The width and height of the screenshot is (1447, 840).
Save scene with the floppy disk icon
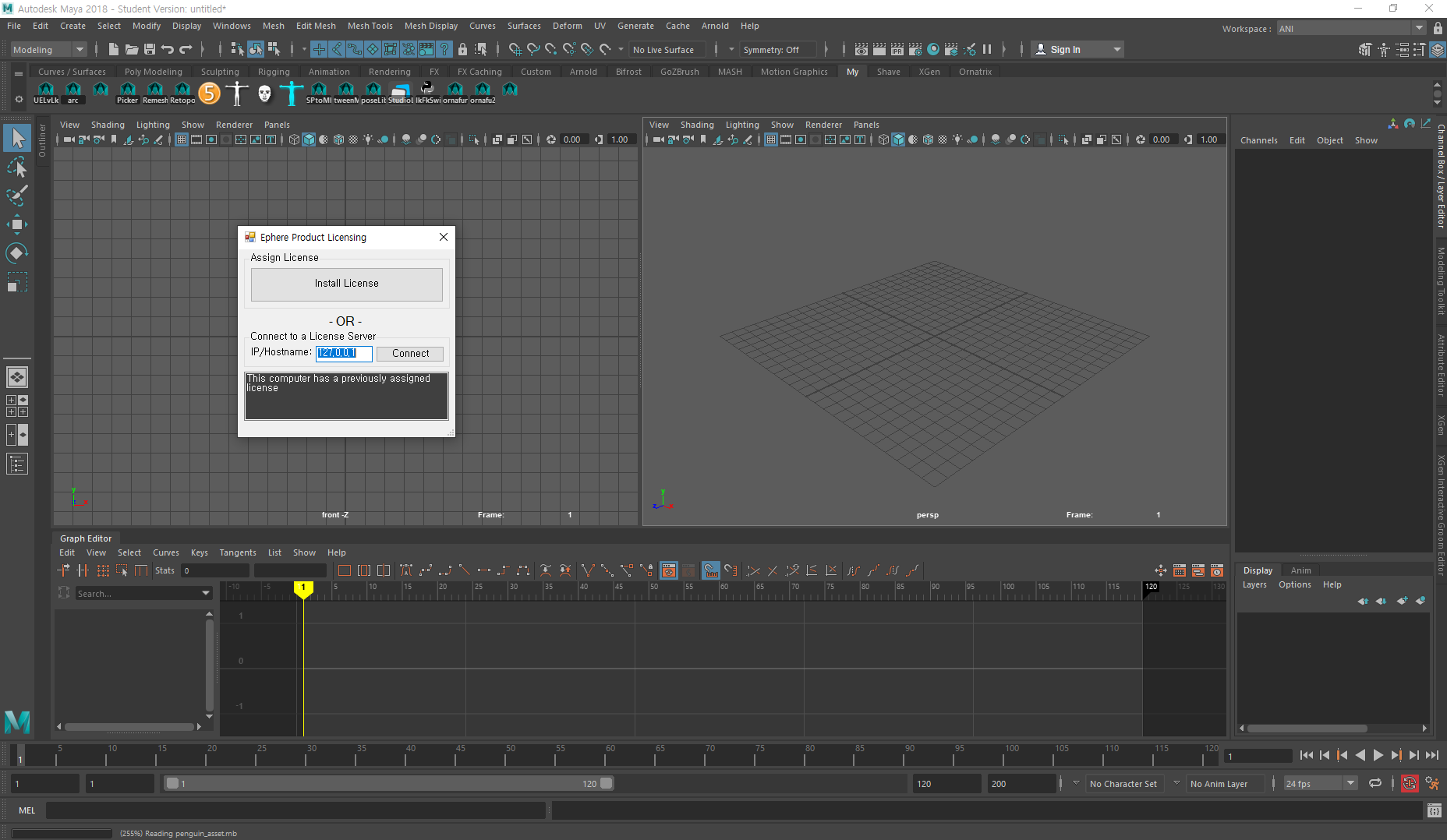[149, 49]
